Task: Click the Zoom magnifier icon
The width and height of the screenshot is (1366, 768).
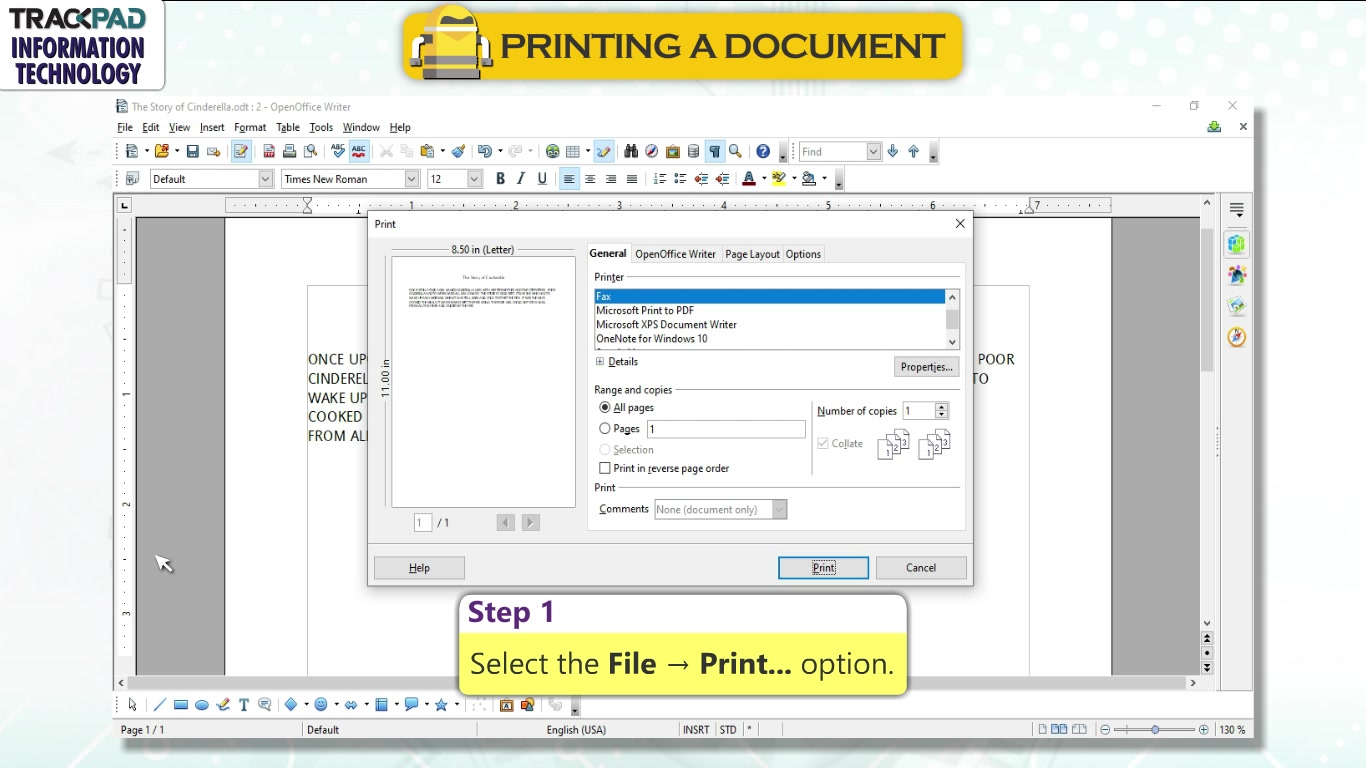Action: coord(735,152)
